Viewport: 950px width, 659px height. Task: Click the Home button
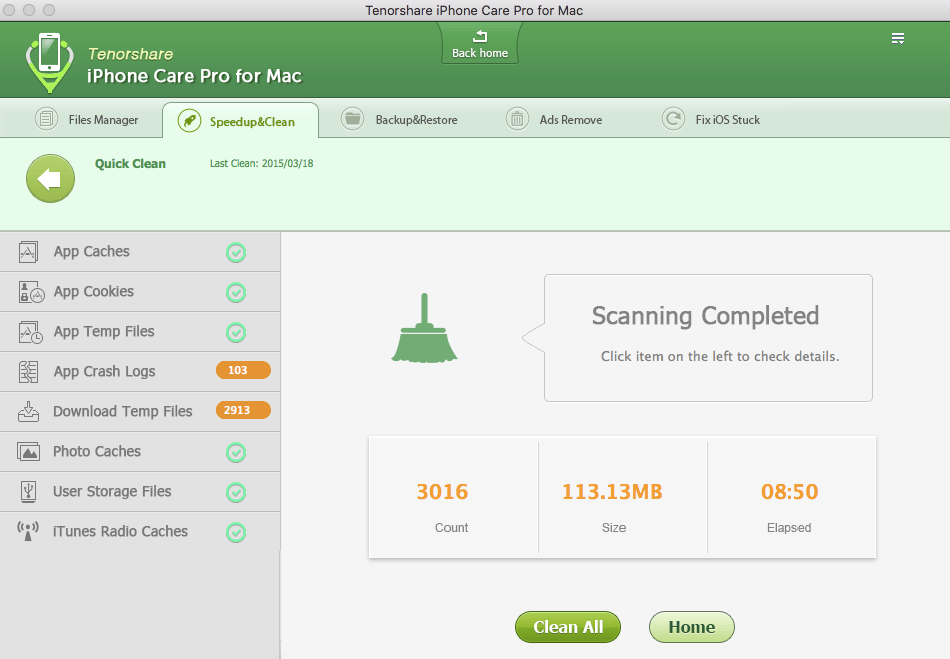click(691, 627)
